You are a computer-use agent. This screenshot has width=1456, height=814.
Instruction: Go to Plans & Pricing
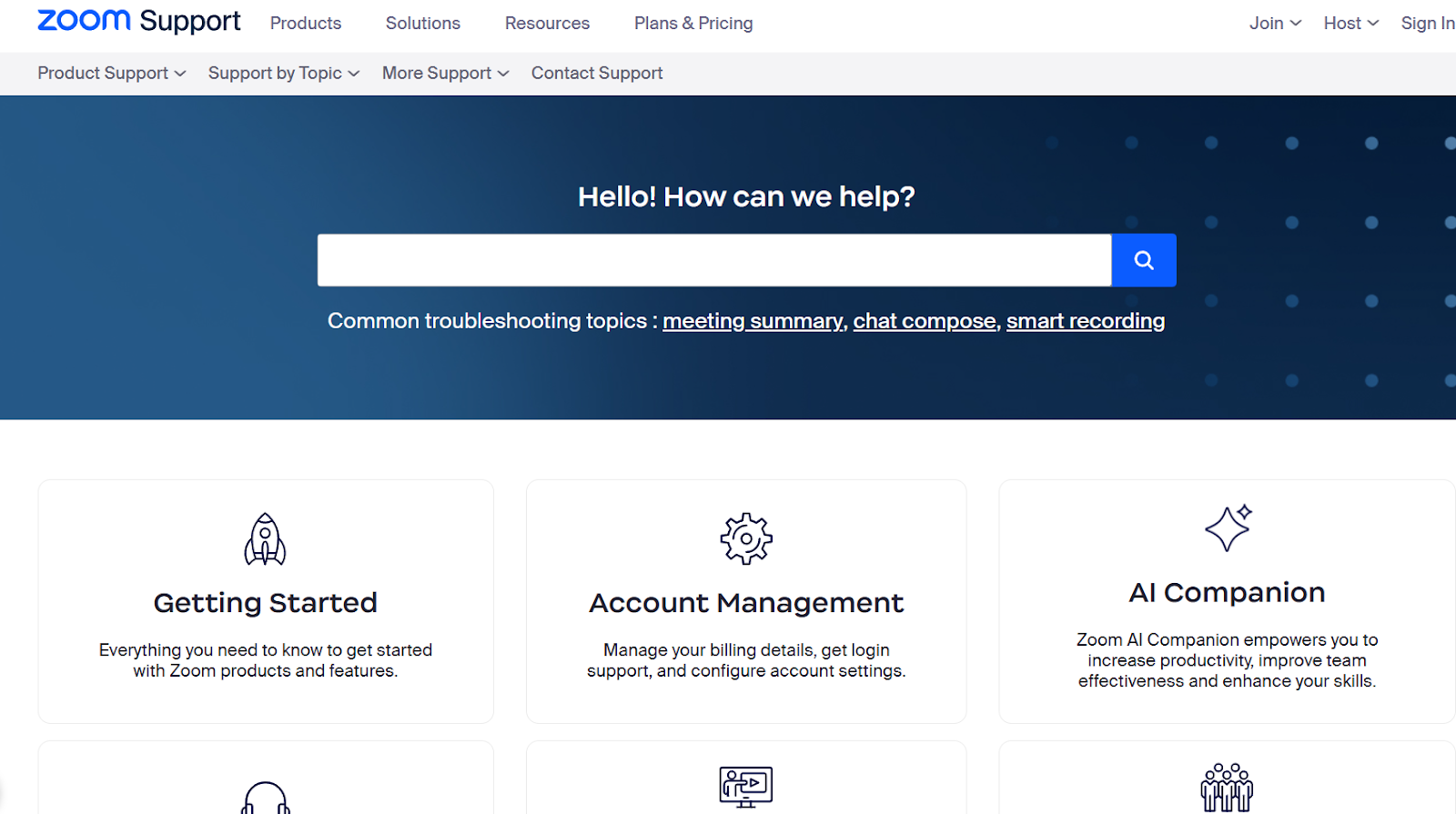[693, 23]
